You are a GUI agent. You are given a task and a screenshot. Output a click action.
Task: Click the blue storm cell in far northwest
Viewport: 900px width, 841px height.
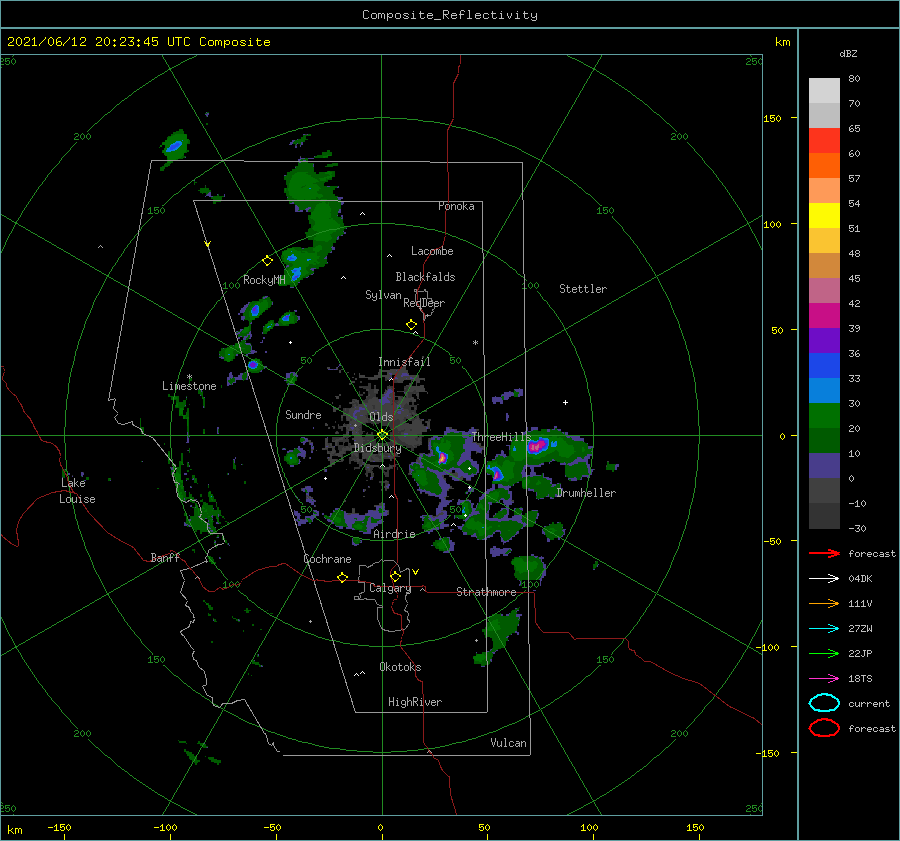(x=174, y=147)
